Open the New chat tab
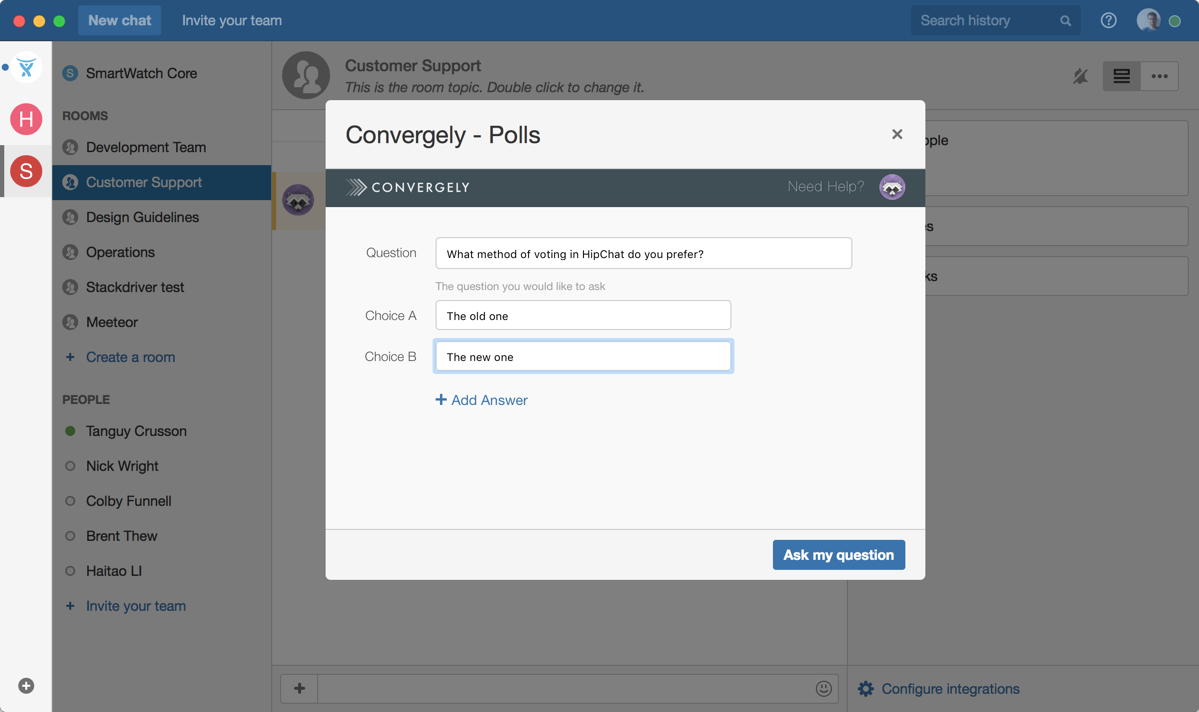The height and width of the screenshot is (712, 1199). click(x=119, y=20)
